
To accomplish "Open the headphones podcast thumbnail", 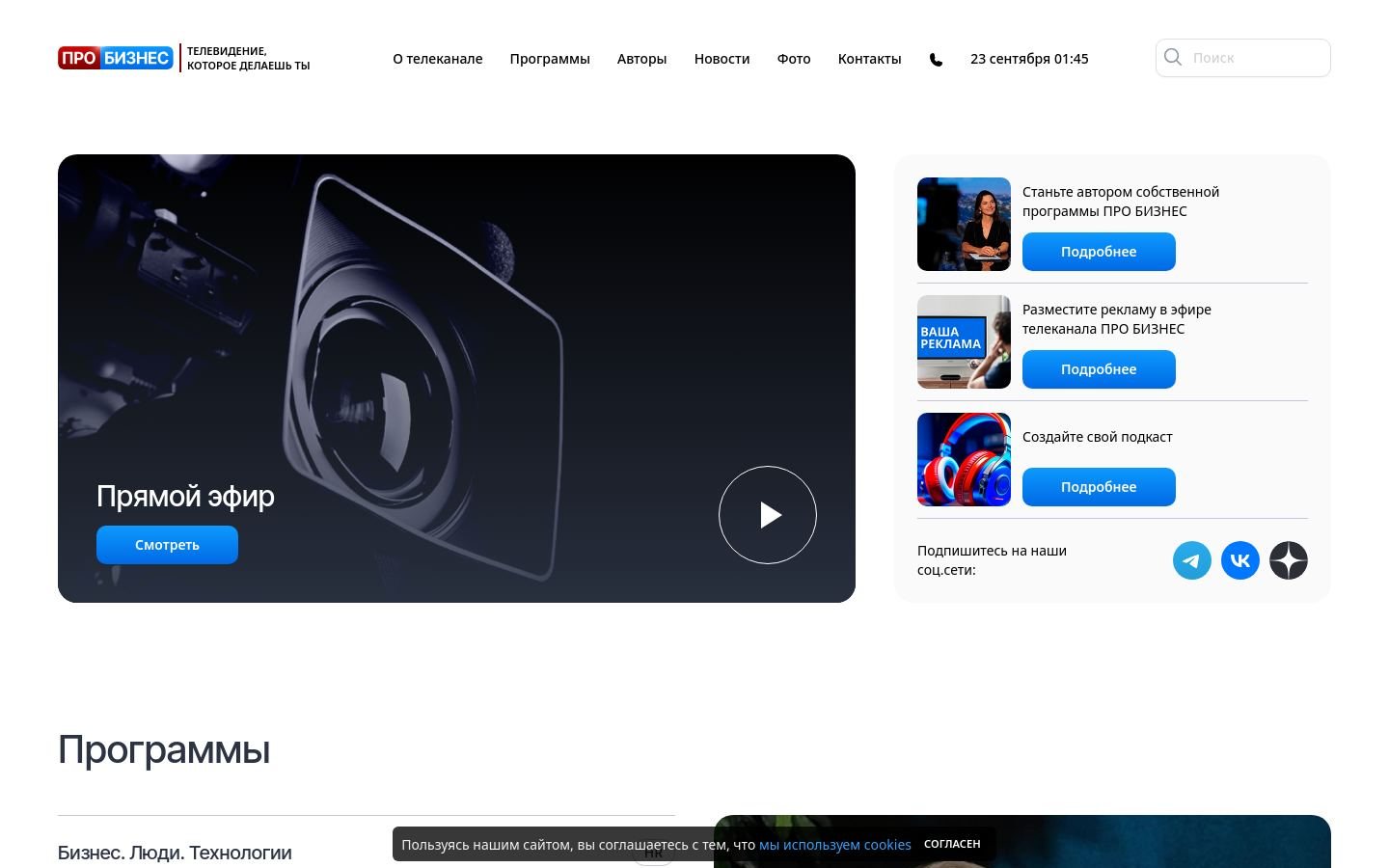I will [x=964, y=459].
